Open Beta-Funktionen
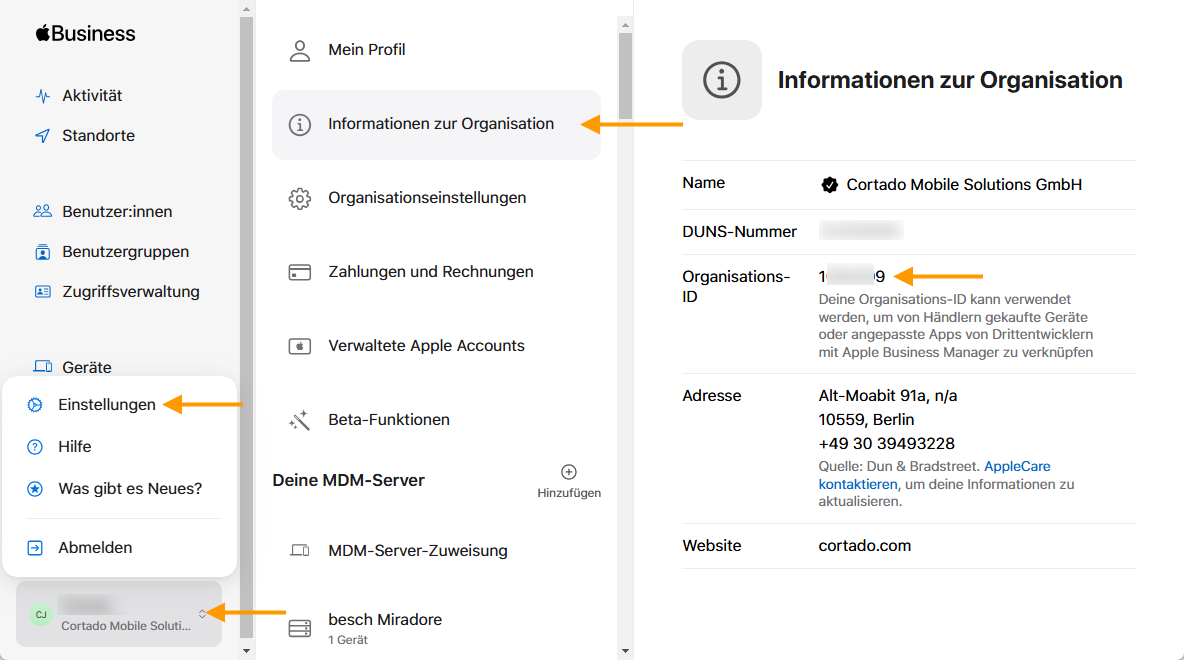Viewport: 1184px width, 660px height. 389,420
